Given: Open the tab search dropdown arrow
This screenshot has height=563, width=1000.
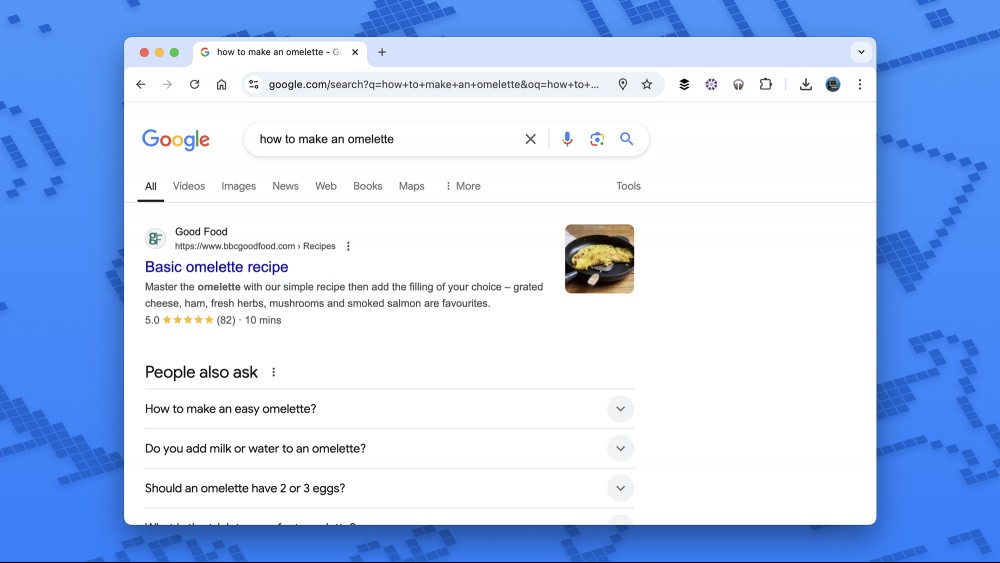Looking at the screenshot, I should tap(861, 52).
